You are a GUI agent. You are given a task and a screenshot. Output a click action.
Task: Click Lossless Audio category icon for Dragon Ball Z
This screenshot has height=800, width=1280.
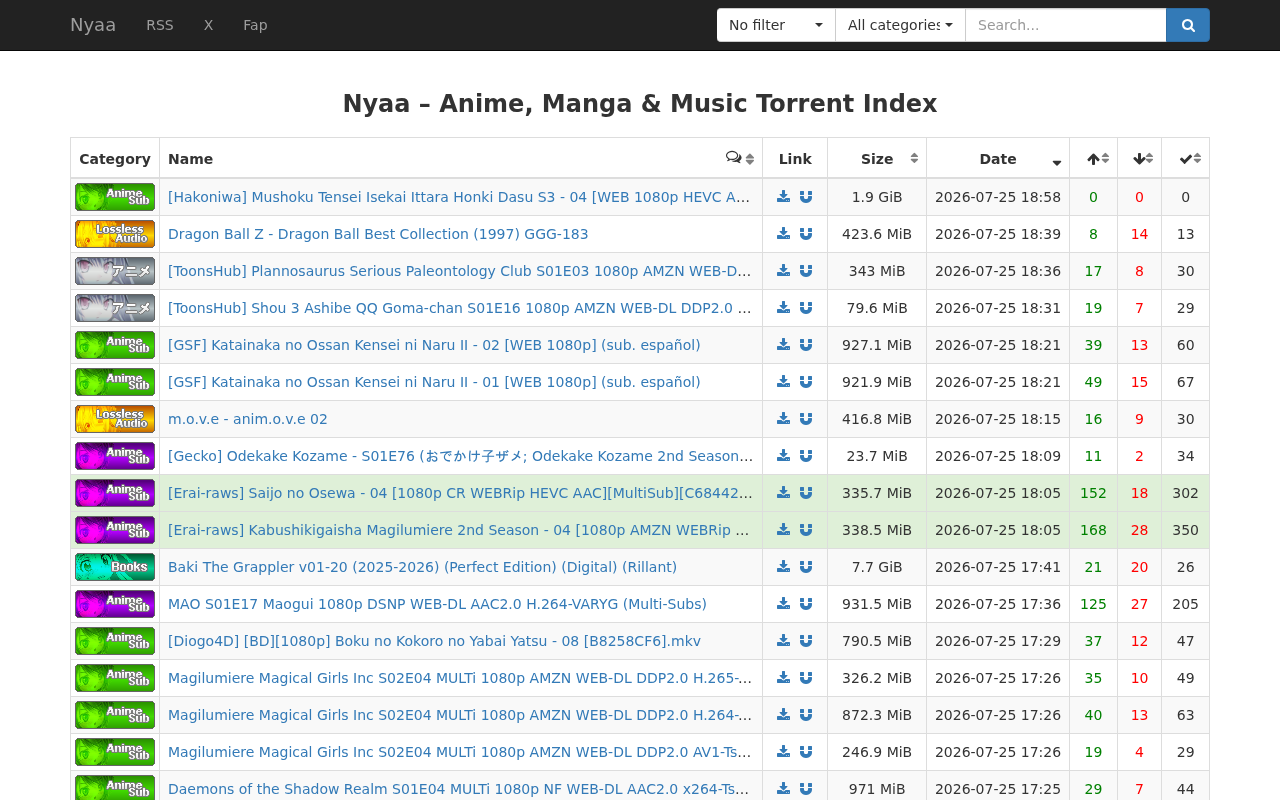115,234
